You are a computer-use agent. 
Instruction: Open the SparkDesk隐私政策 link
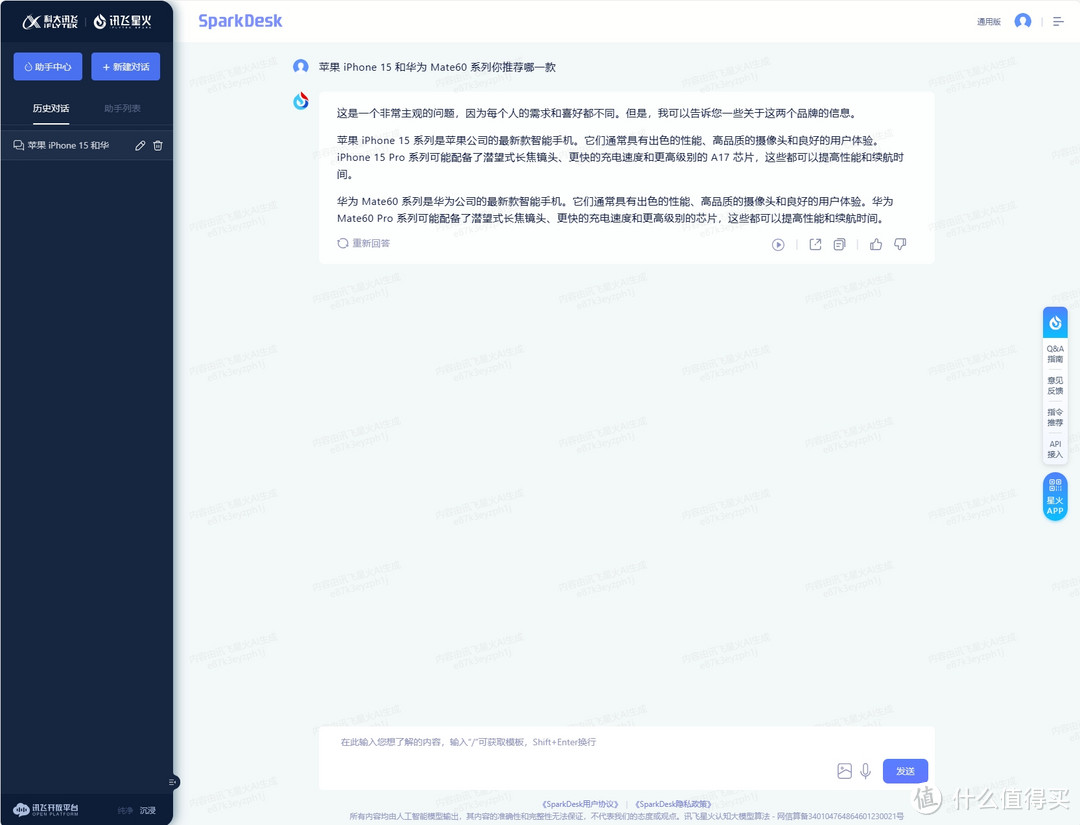[673, 804]
